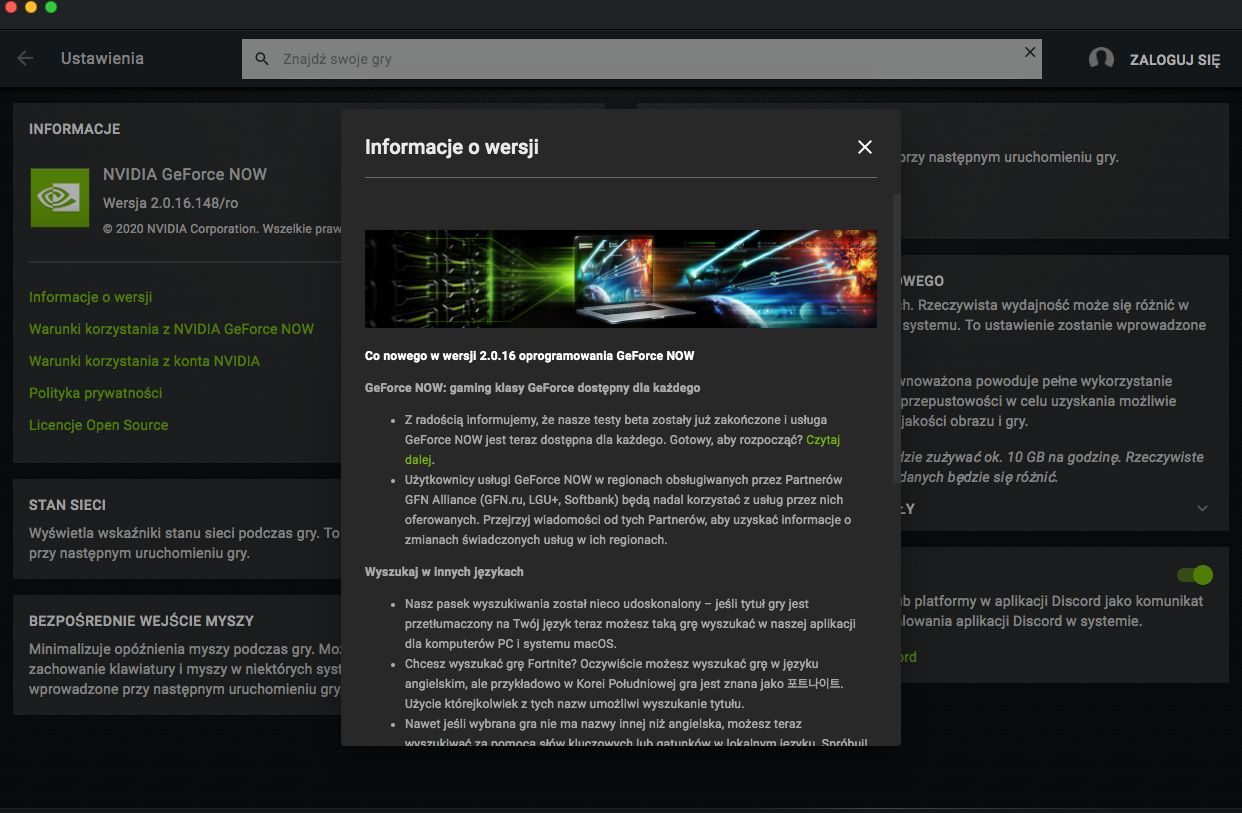Screen dimensions: 1242x813
Task: Follow the Czytaj dalej link
Action: [x=823, y=440]
